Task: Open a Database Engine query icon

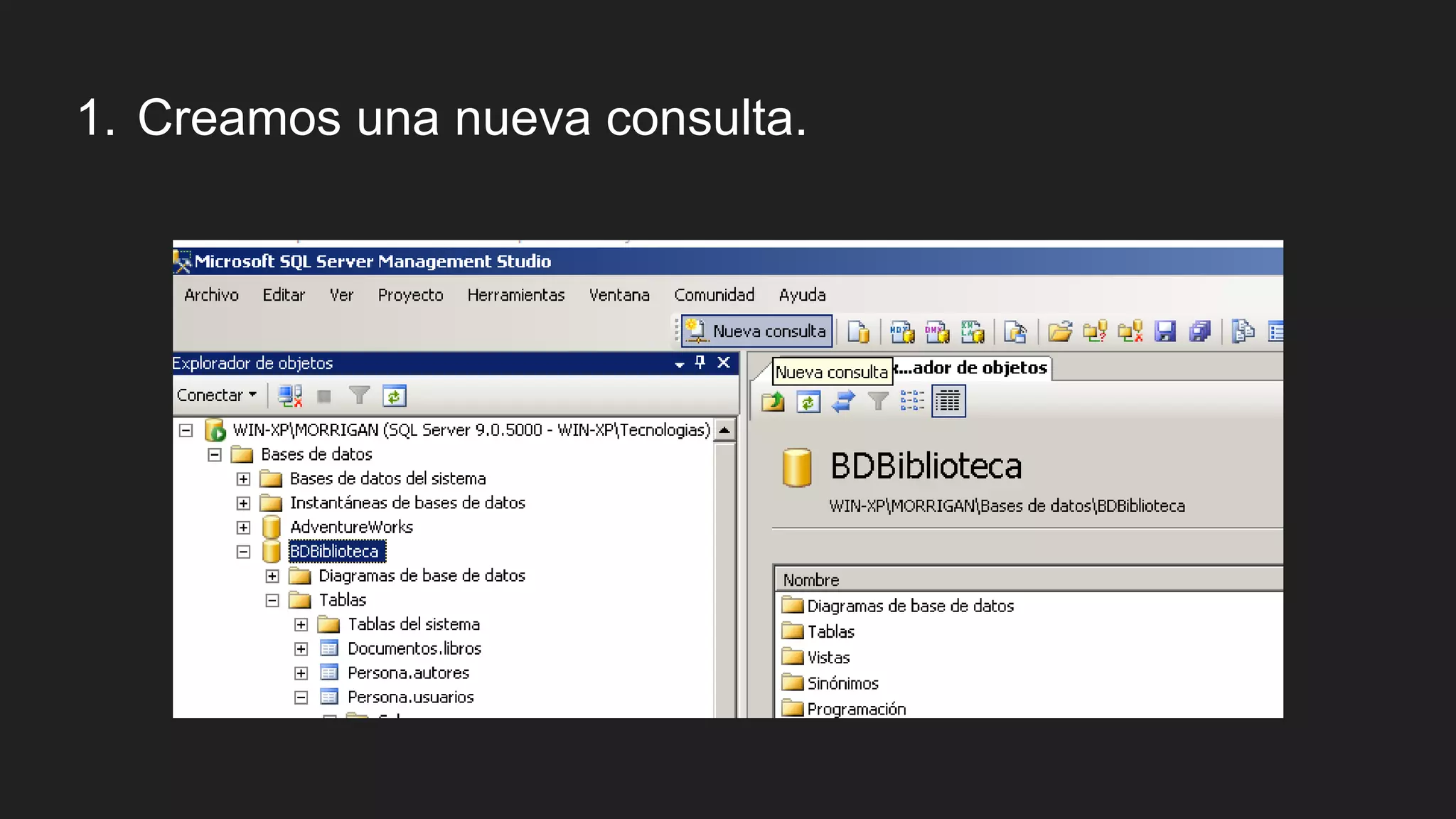Action: 859,331
